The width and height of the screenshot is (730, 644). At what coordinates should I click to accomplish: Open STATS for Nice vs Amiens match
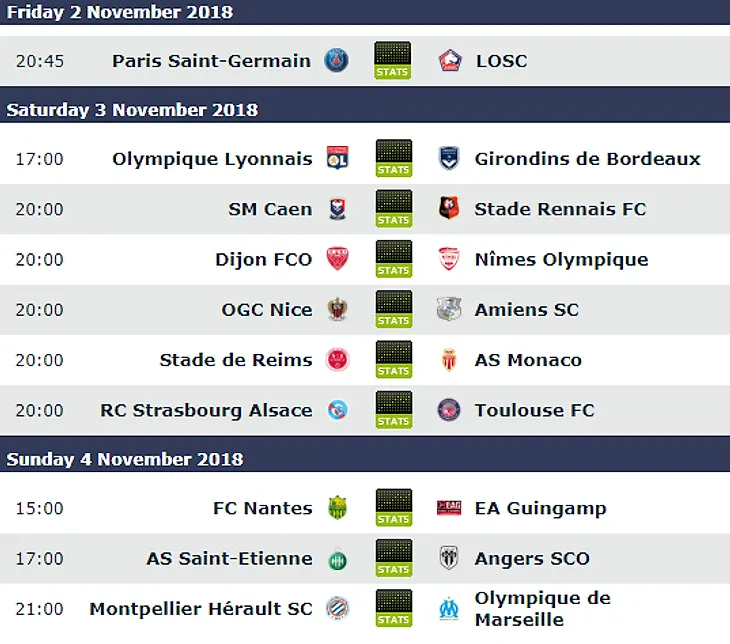point(394,309)
